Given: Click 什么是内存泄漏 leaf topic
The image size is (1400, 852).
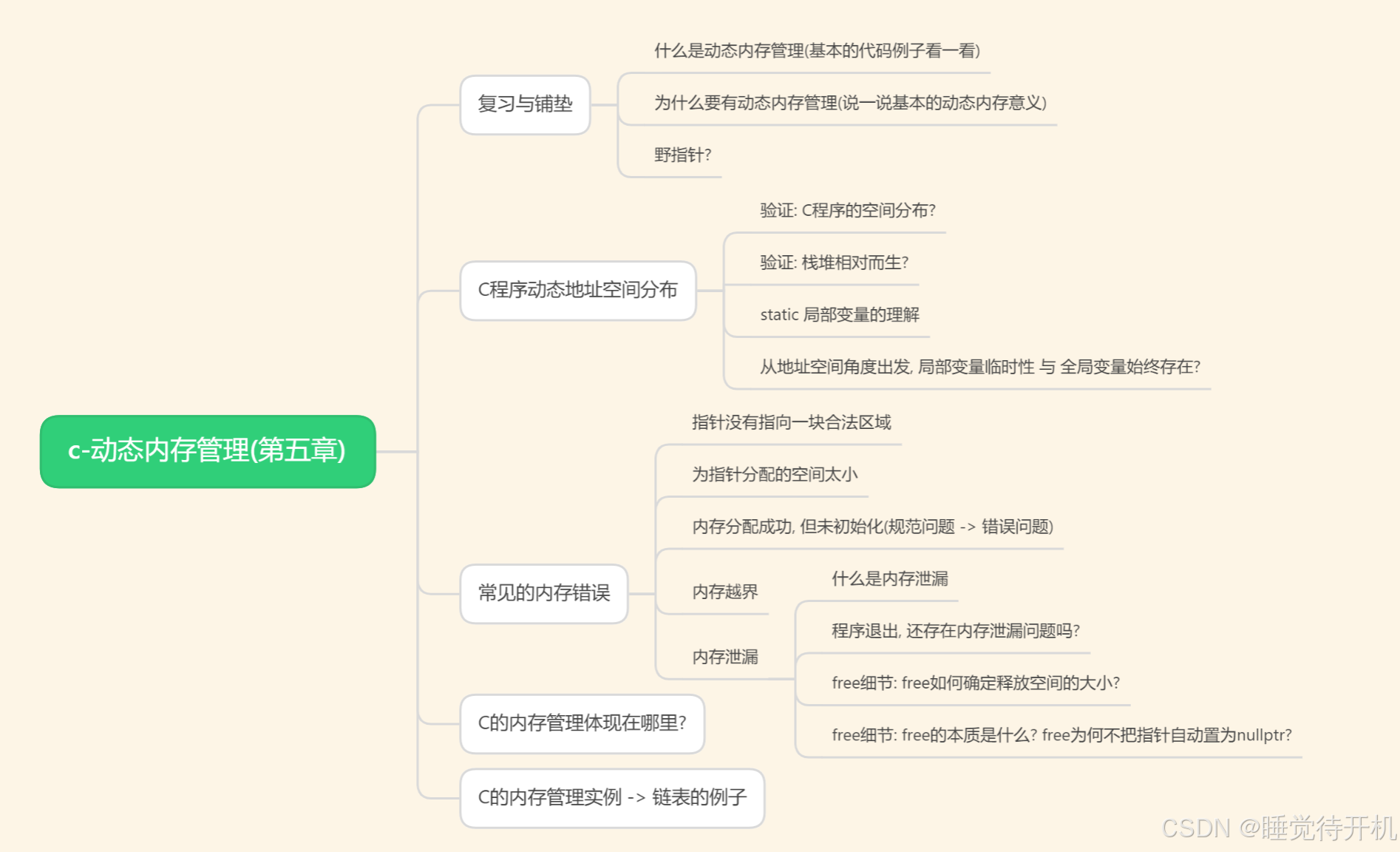Looking at the screenshot, I should click(x=889, y=579).
